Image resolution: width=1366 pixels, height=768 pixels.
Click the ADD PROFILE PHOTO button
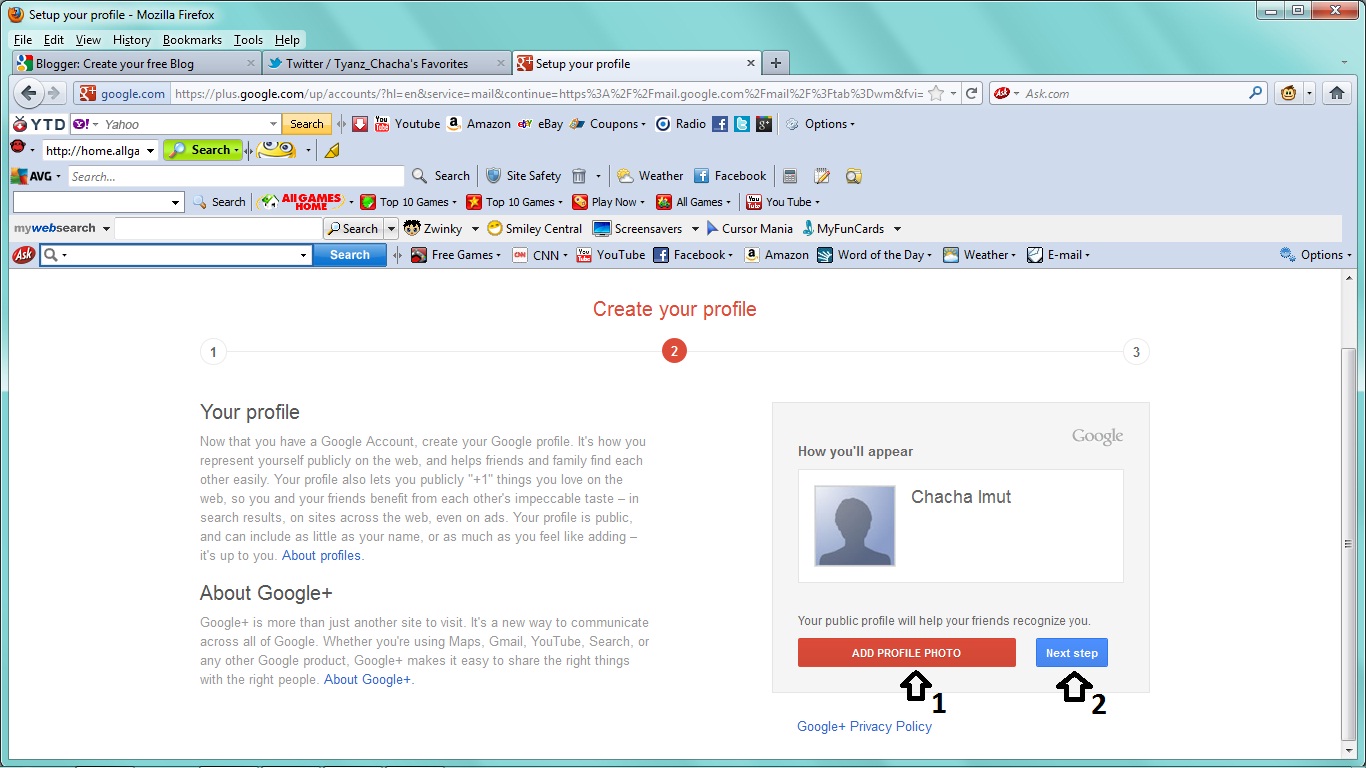click(x=907, y=653)
